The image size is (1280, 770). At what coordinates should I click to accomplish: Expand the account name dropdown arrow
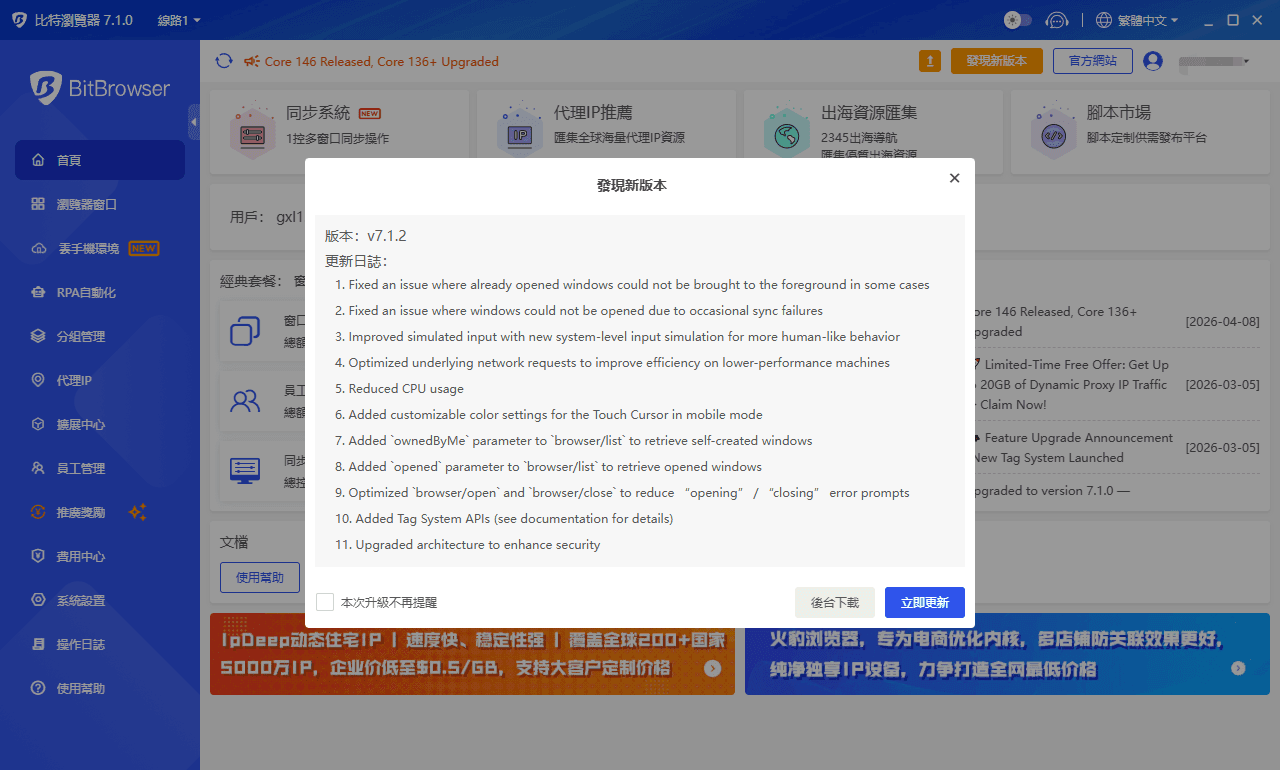[1246, 62]
